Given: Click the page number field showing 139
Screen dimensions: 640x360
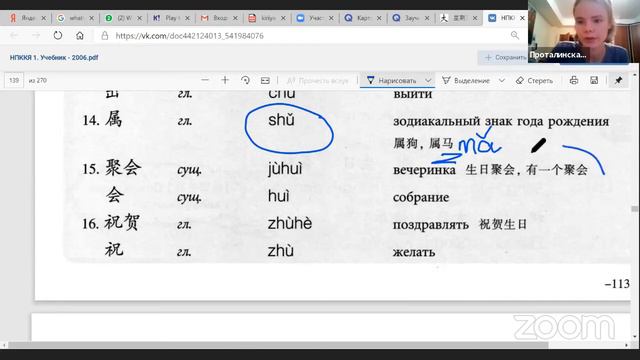Looking at the screenshot, I should coord(14,80).
